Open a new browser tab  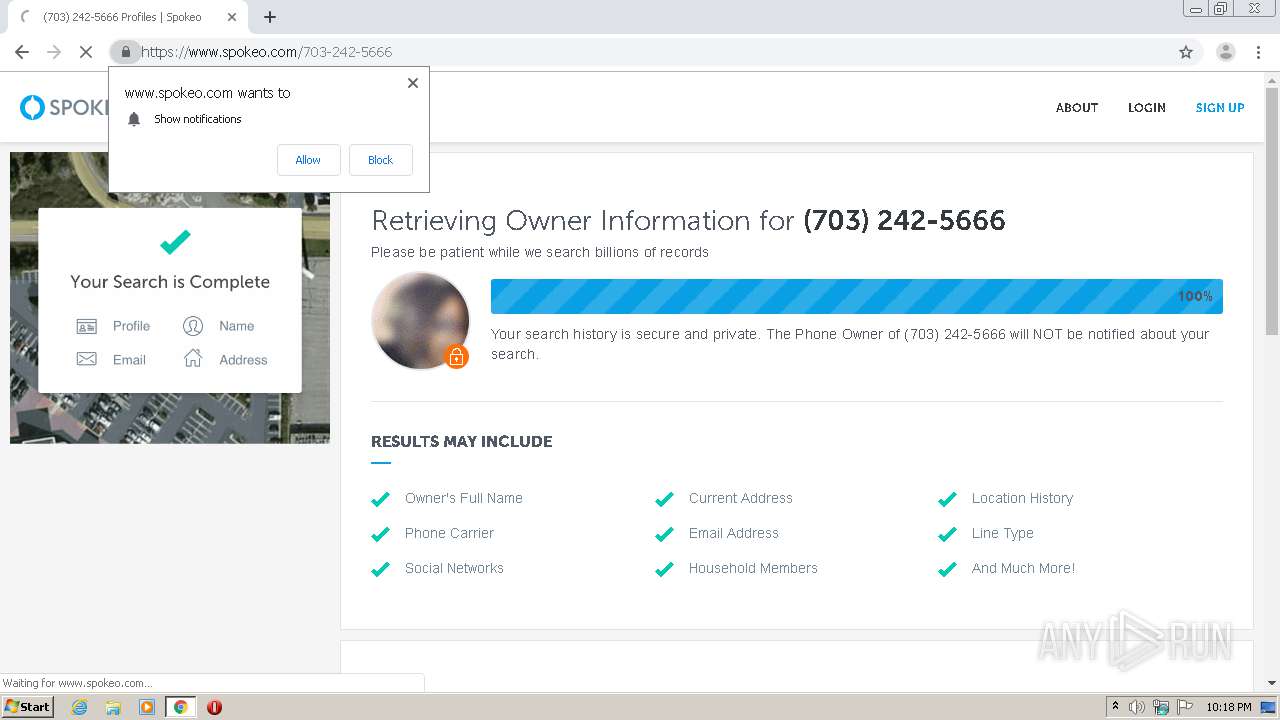click(270, 17)
